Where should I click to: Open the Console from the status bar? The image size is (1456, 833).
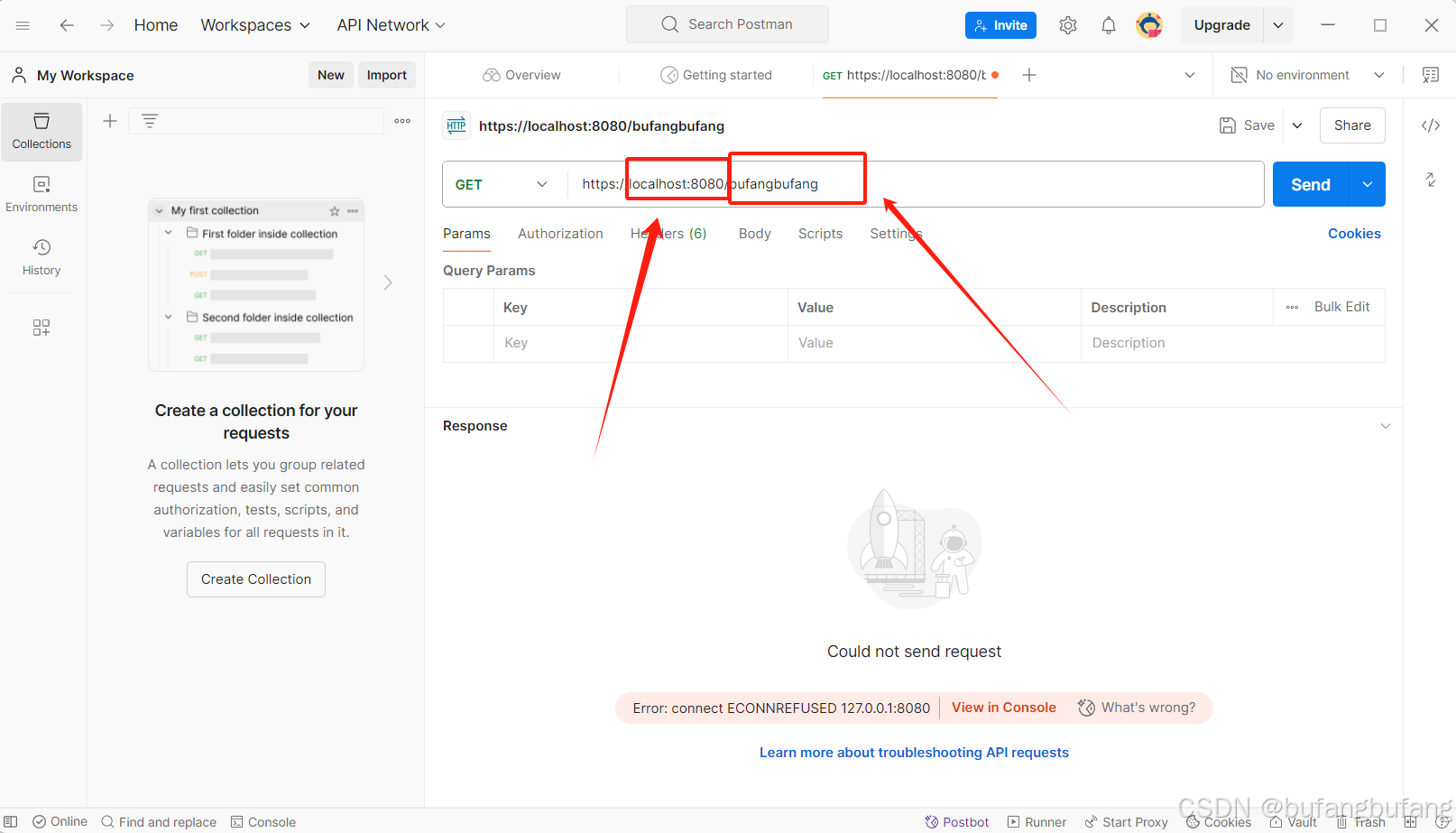263,822
